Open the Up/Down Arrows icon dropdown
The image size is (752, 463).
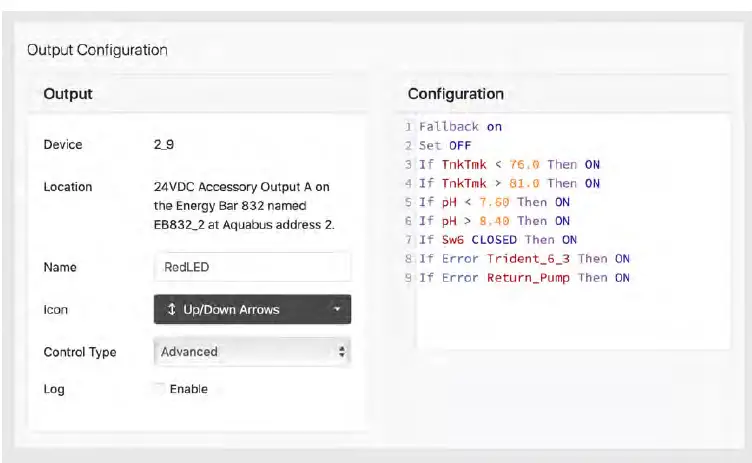252,310
